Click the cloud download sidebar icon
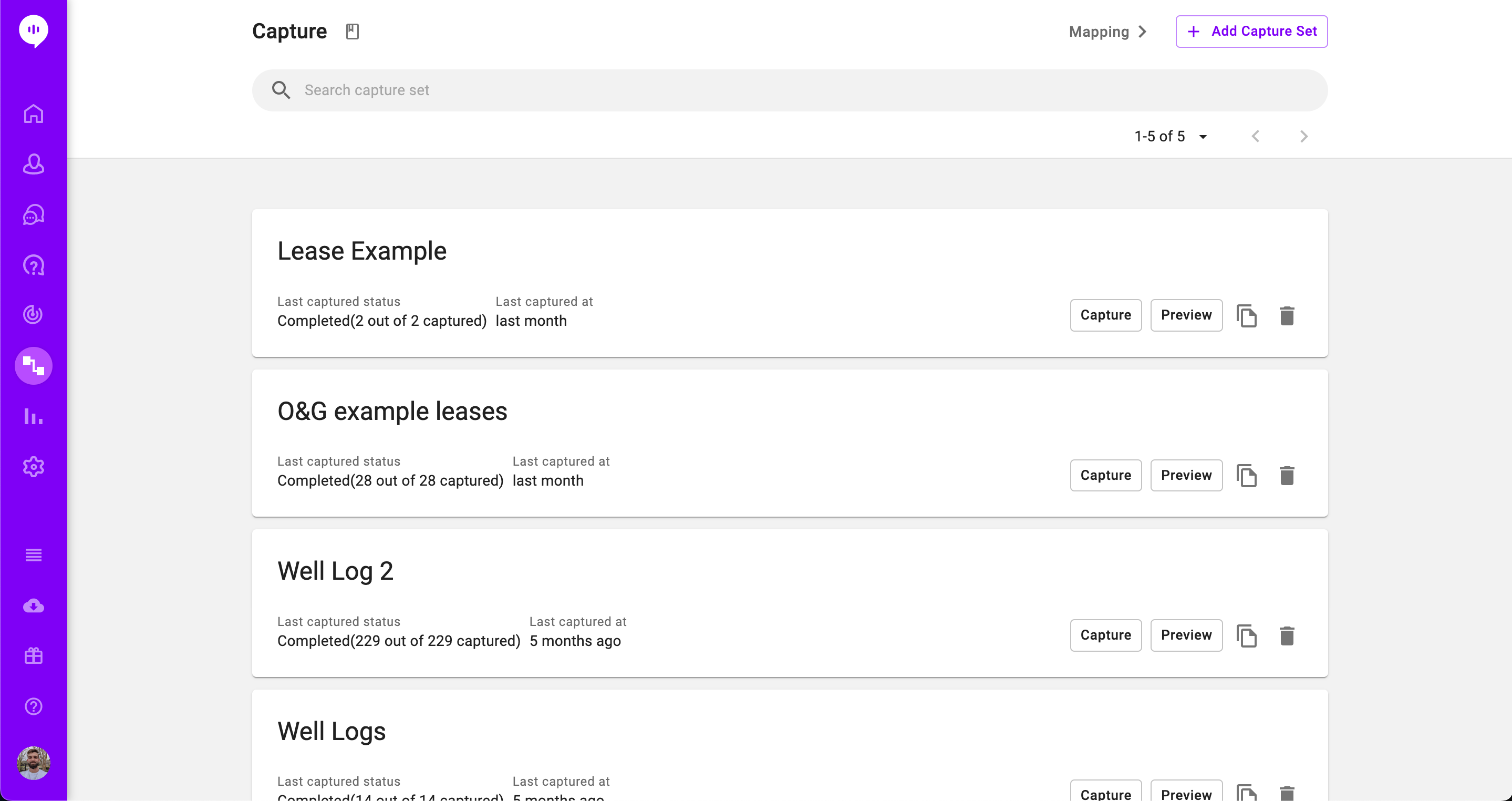1512x801 pixels. point(34,605)
